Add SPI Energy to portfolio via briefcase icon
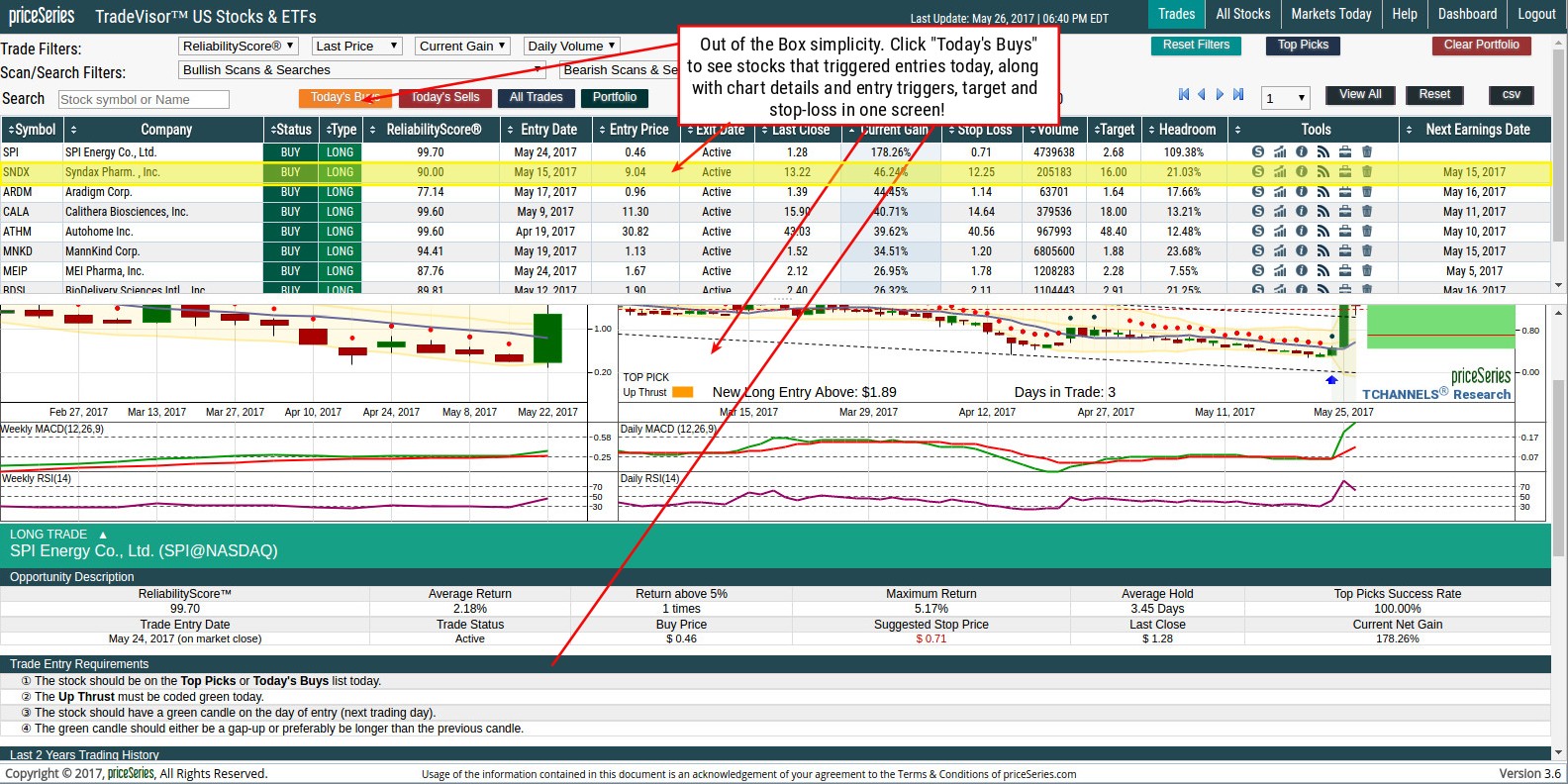1568x784 pixels. pos(1345,151)
